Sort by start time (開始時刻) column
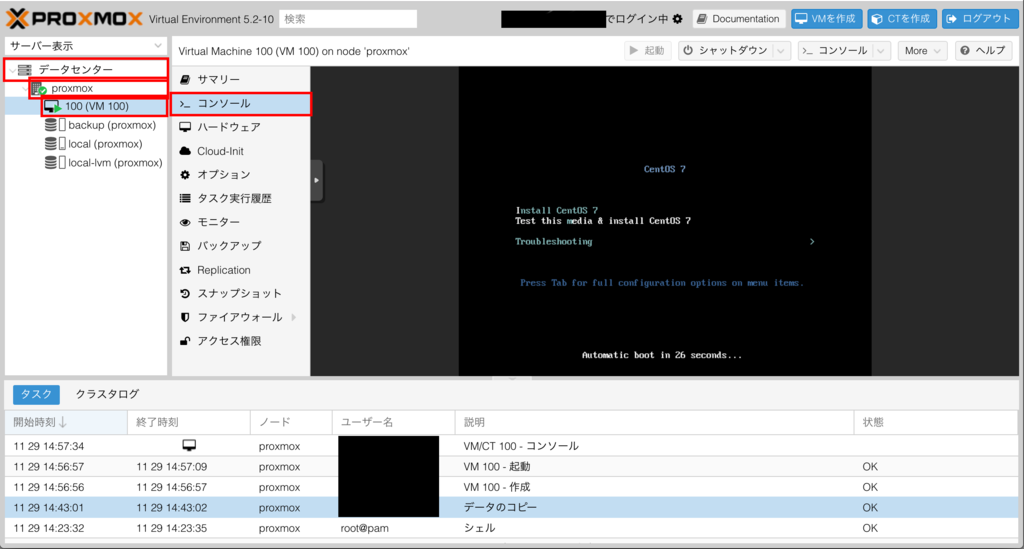 [x=66, y=422]
